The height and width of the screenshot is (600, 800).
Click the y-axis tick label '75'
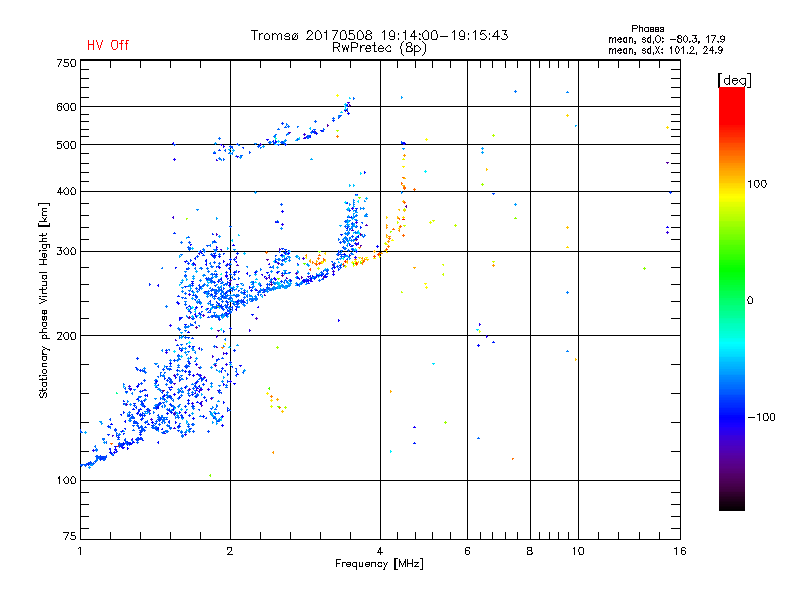pyautogui.click(x=70, y=536)
